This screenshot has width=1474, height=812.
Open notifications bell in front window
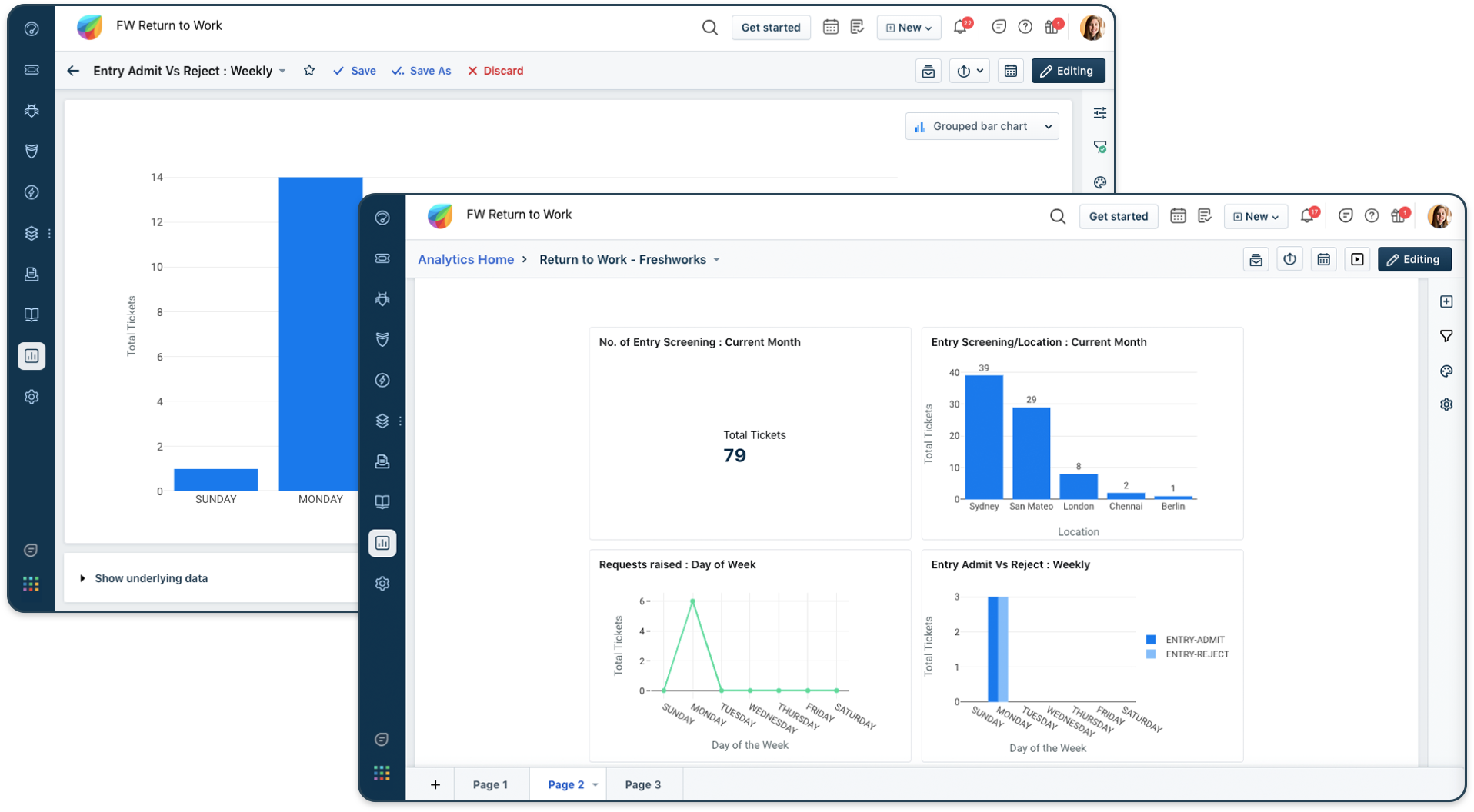tap(1308, 216)
